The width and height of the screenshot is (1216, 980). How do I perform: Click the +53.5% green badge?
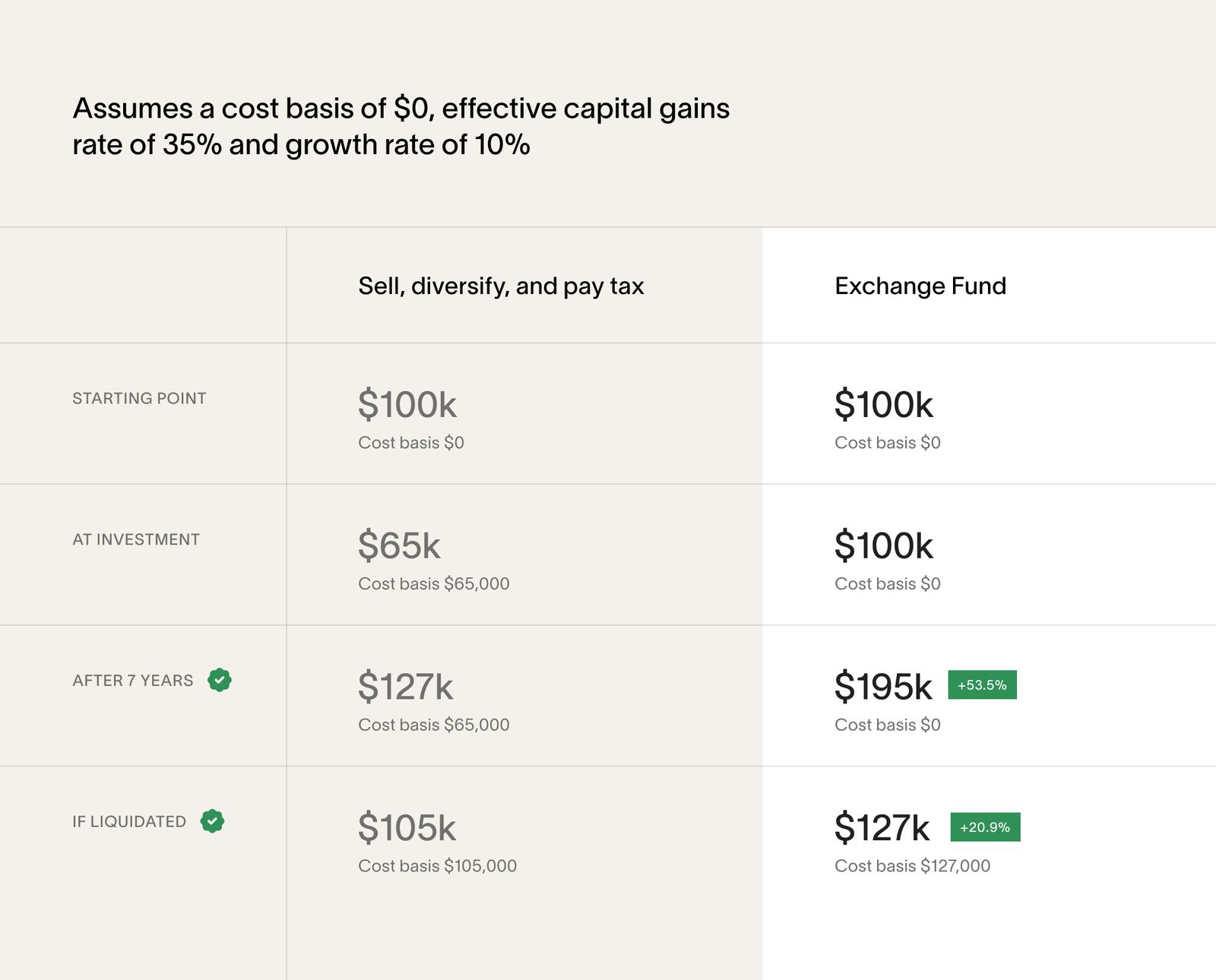pos(982,685)
